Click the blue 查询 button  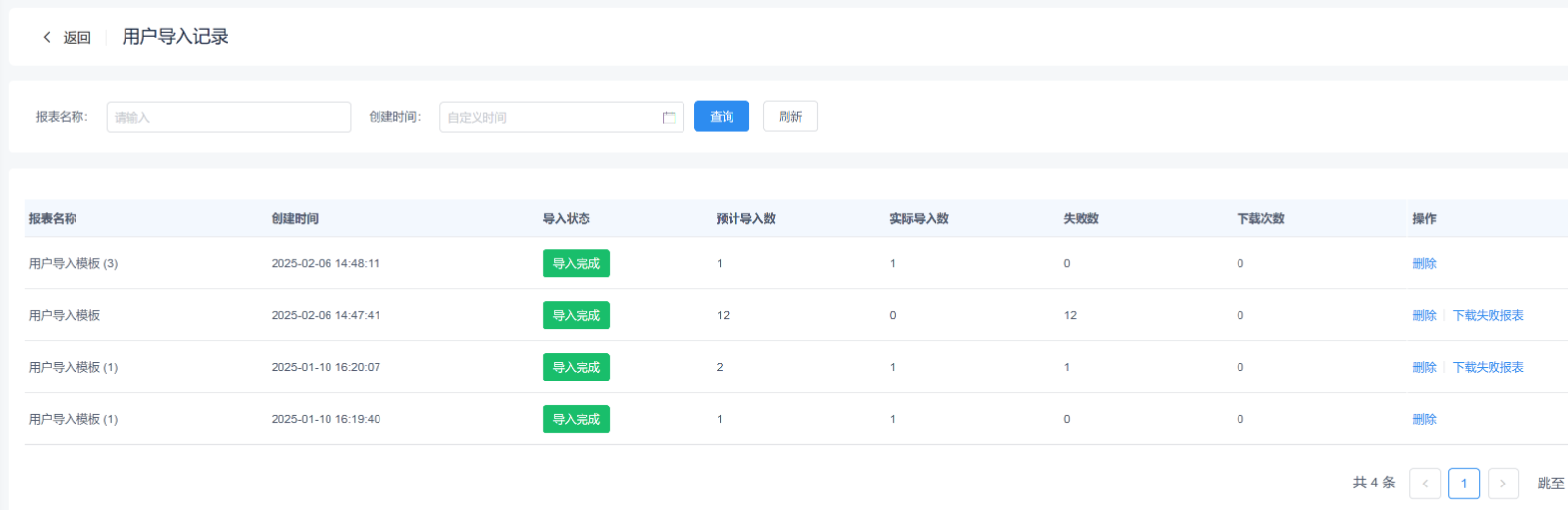[x=721, y=117]
